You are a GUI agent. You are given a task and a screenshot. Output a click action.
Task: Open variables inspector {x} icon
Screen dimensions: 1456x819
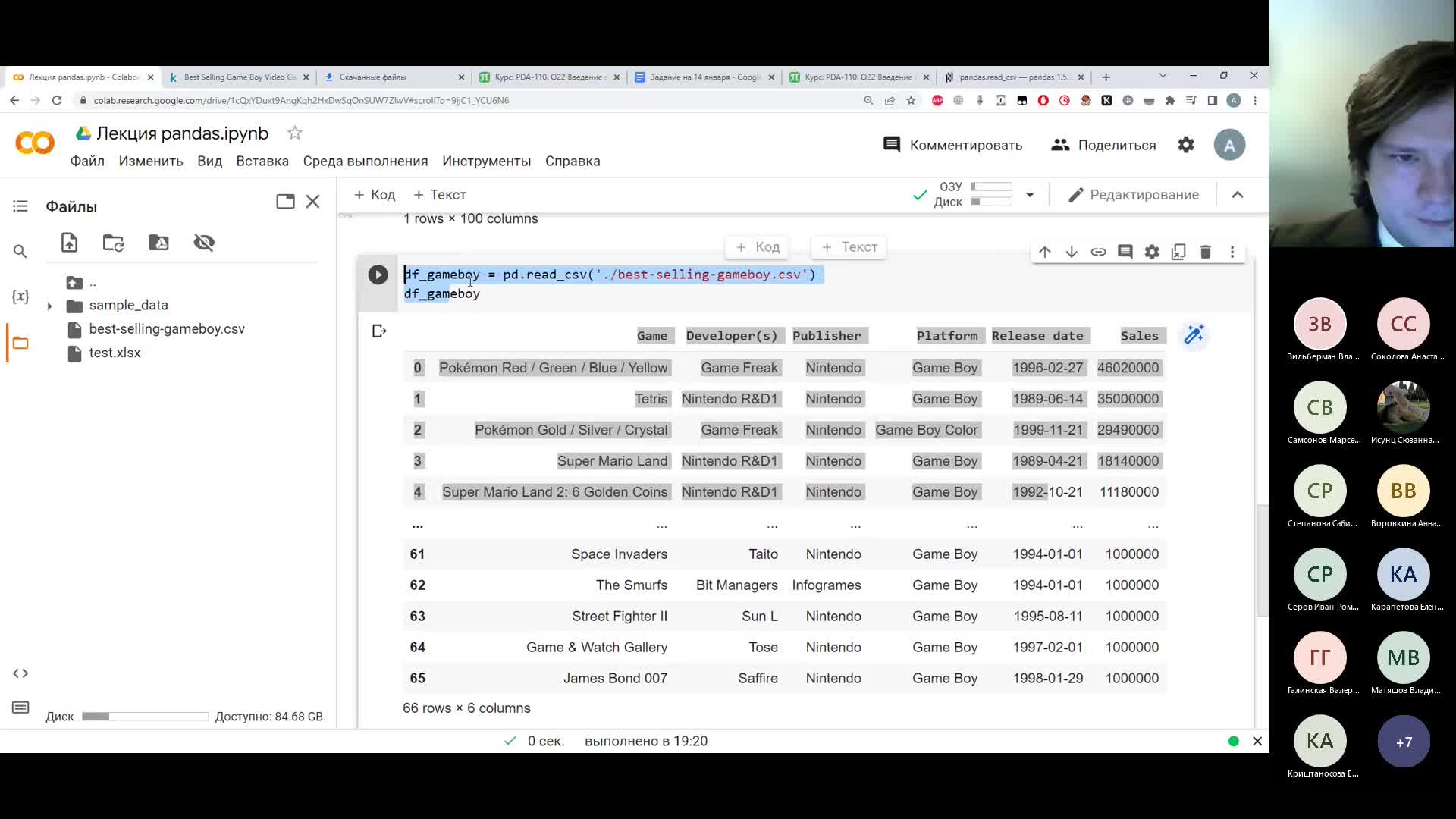point(20,297)
